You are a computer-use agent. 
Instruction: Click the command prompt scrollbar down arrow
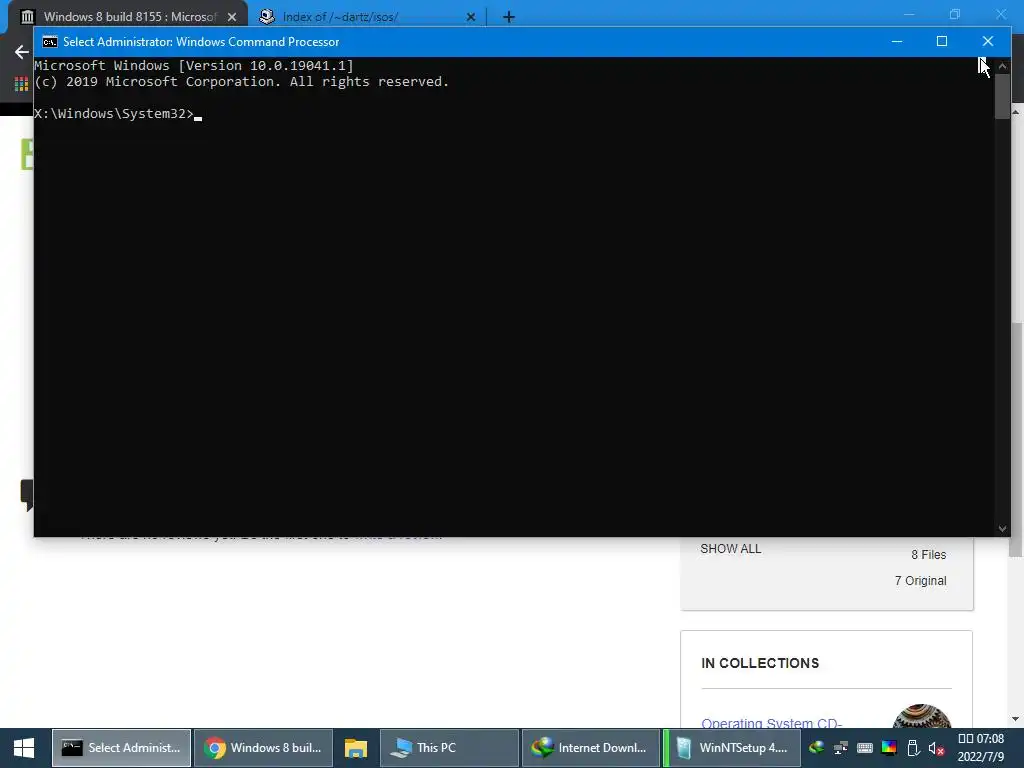click(1002, 528)
